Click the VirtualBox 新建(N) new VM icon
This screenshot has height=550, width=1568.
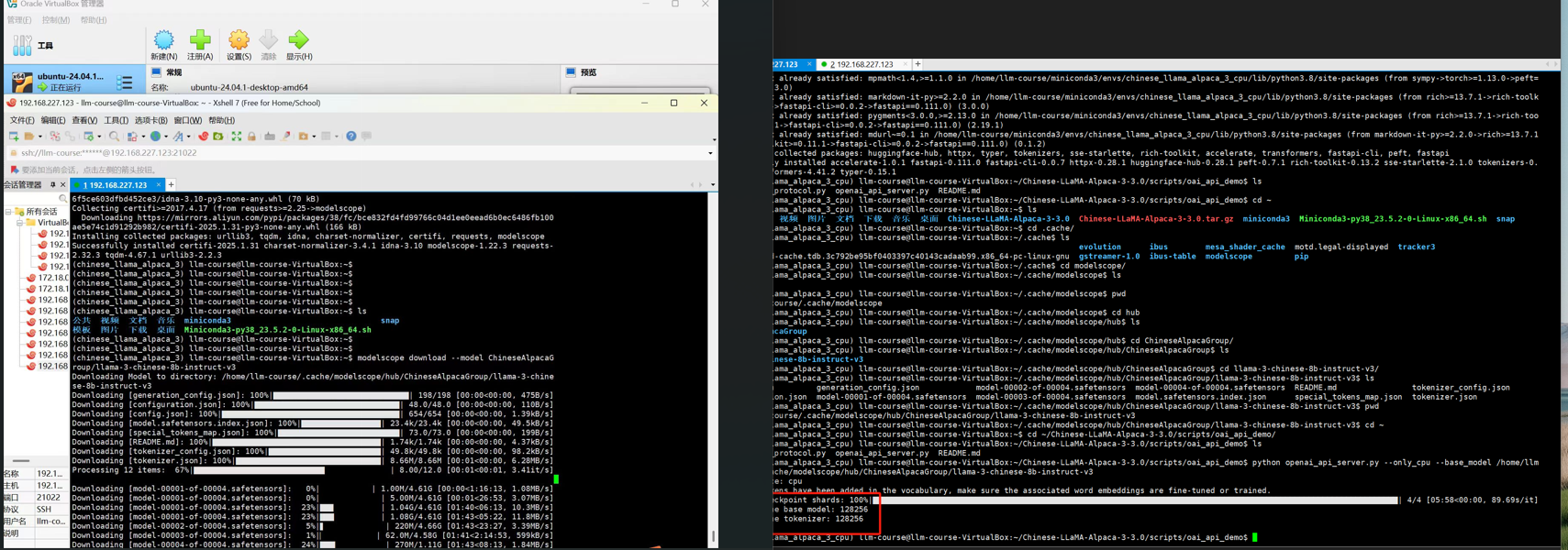[163, 41]
